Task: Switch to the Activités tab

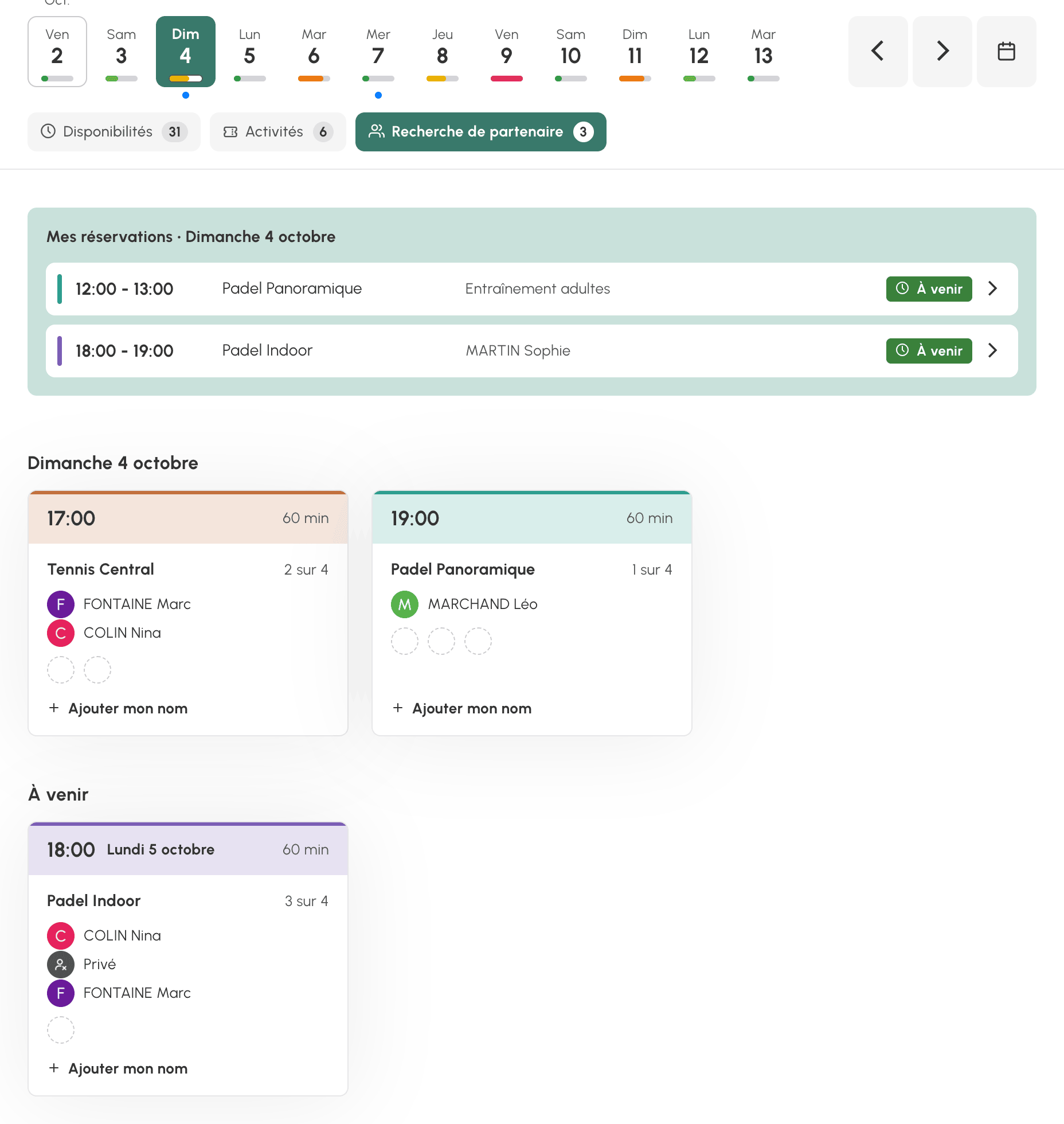Action: (278, 132)
